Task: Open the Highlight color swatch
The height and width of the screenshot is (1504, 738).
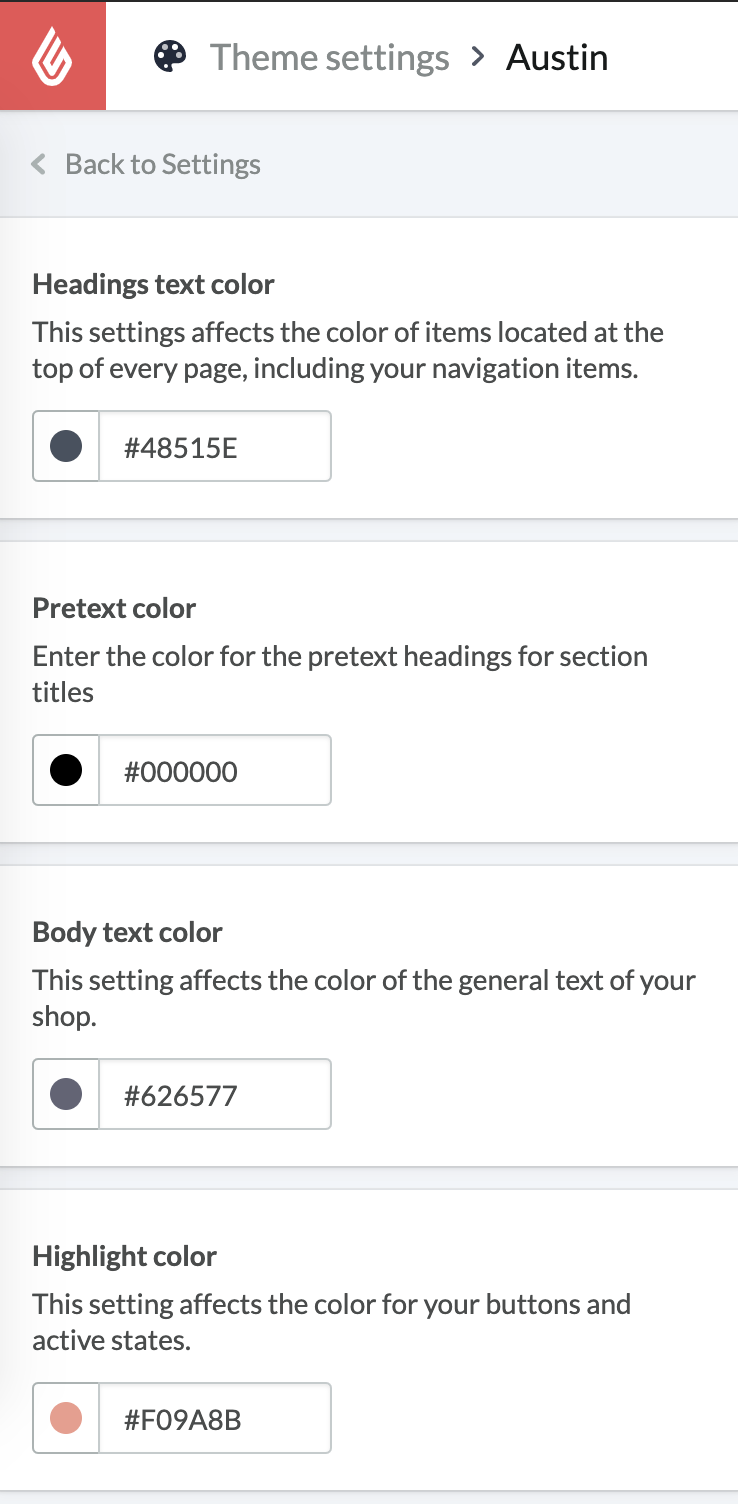Action: (66, 1418)
